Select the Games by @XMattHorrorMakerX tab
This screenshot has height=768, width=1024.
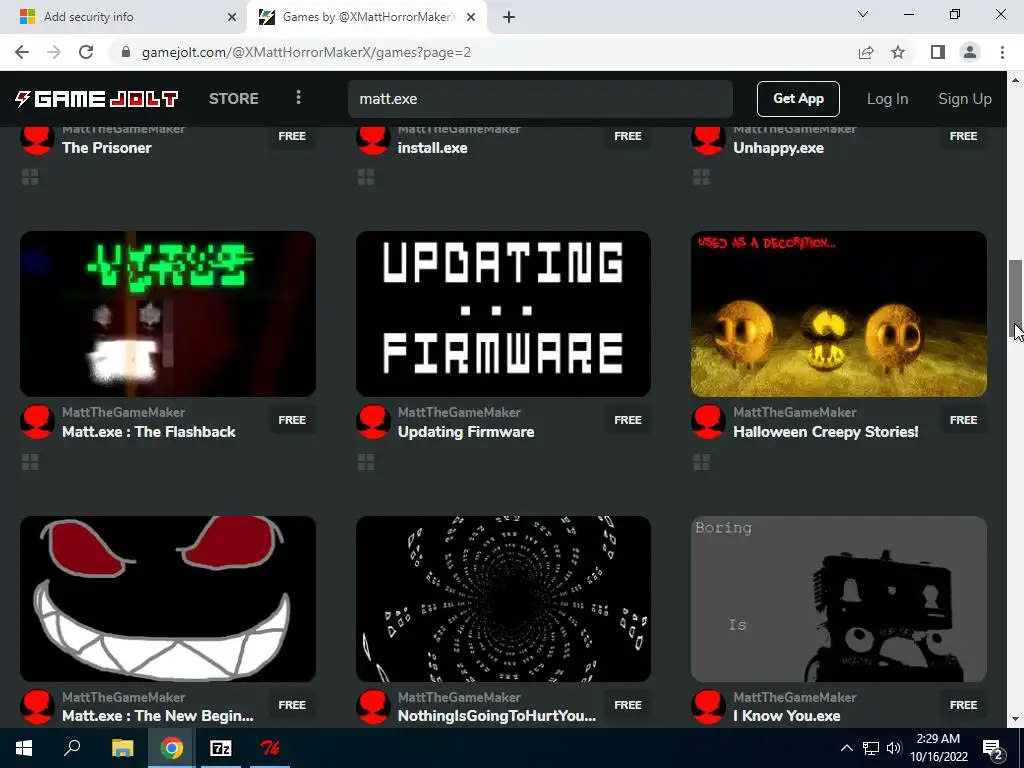click(x=367, y=17)
